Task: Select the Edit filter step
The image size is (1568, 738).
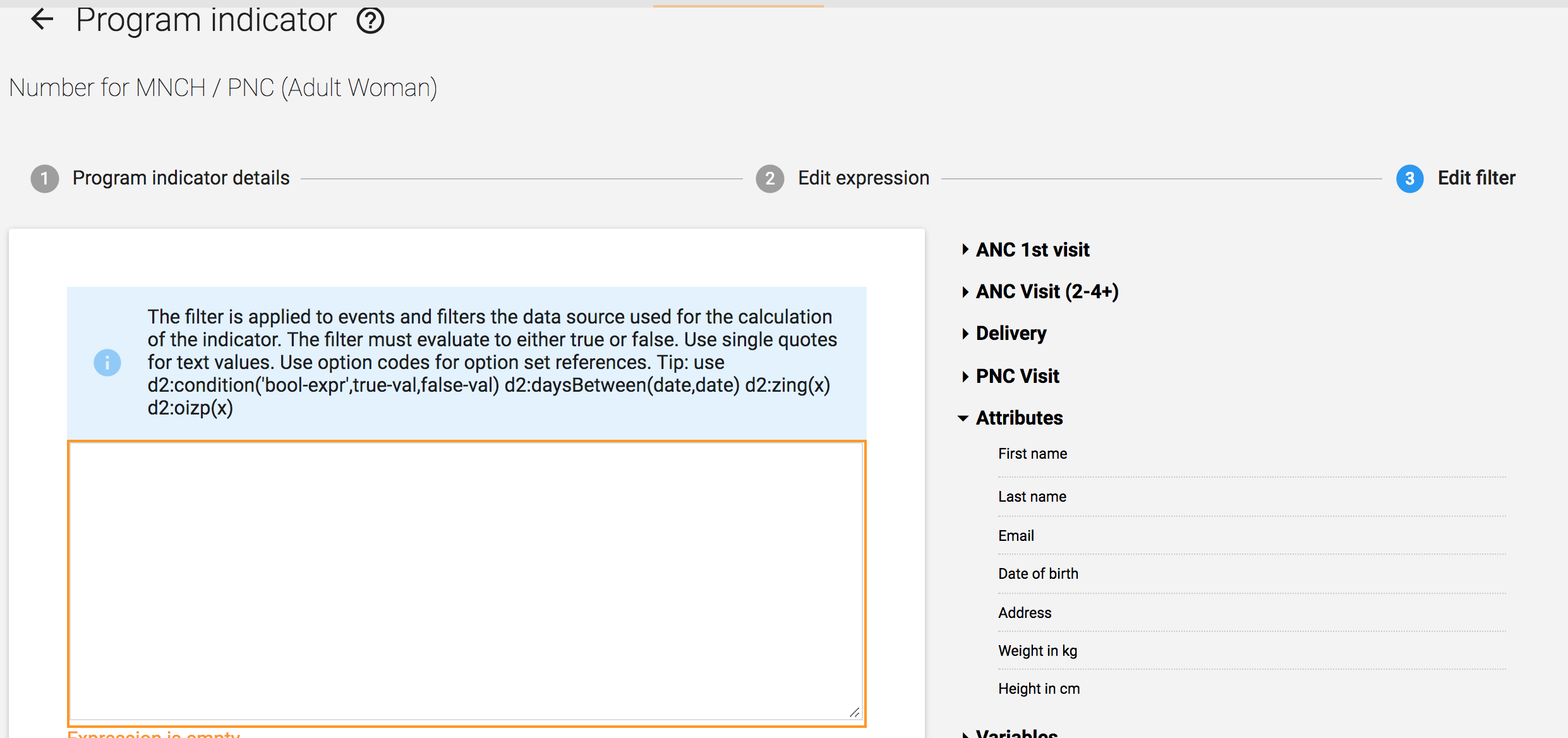Action: point(1476,178)
